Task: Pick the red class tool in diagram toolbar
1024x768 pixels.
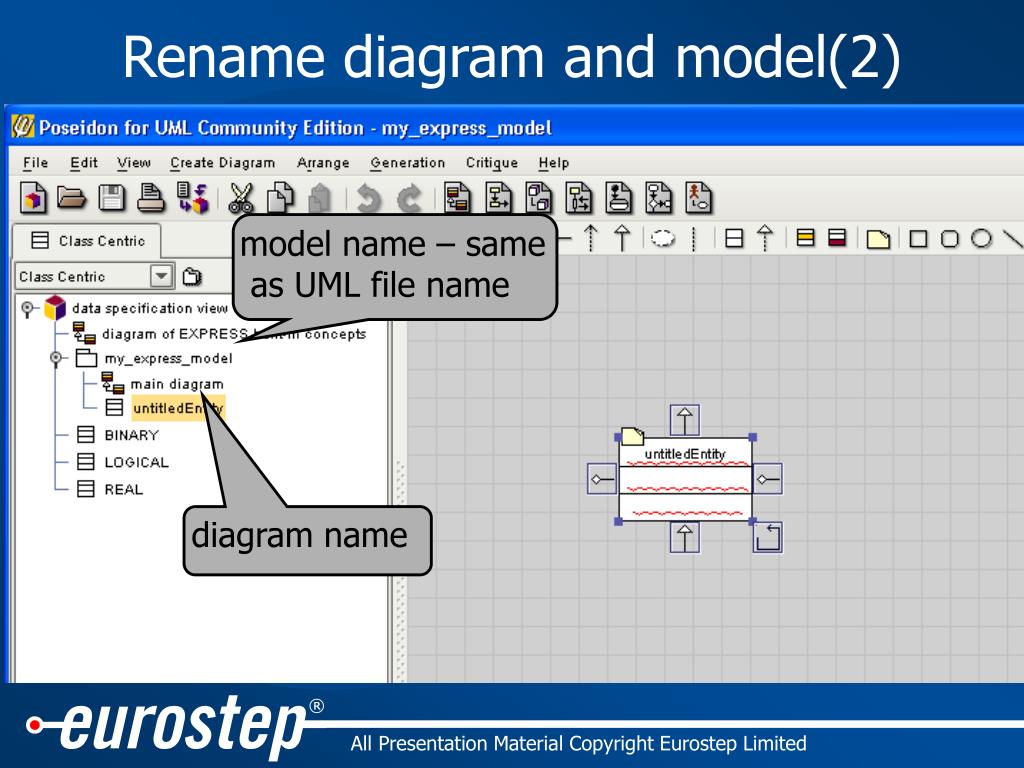Action: click(837, 238)
